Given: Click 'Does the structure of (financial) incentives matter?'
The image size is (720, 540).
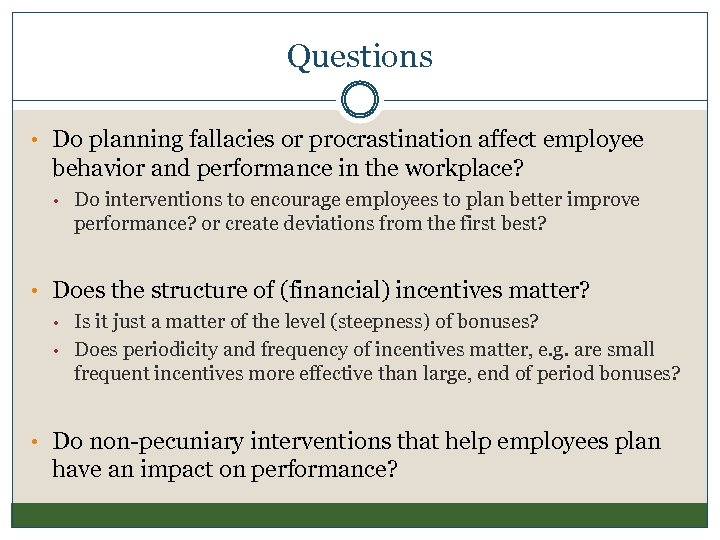Looking at the screenshot, I should (x=321, y=291).
